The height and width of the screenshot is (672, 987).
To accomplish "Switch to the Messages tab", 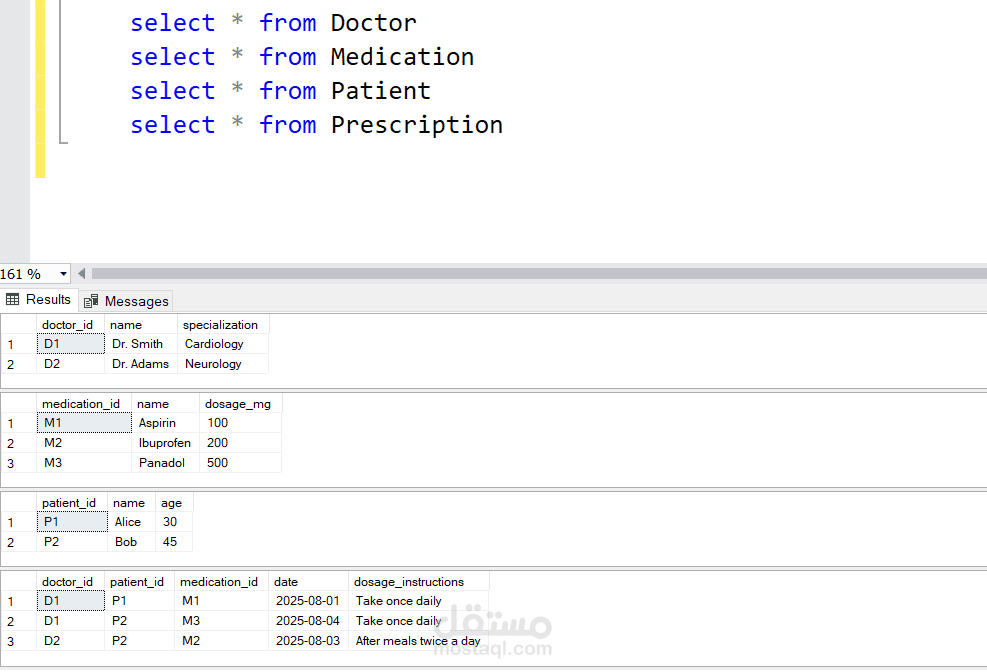I will (x=127, y=301).
